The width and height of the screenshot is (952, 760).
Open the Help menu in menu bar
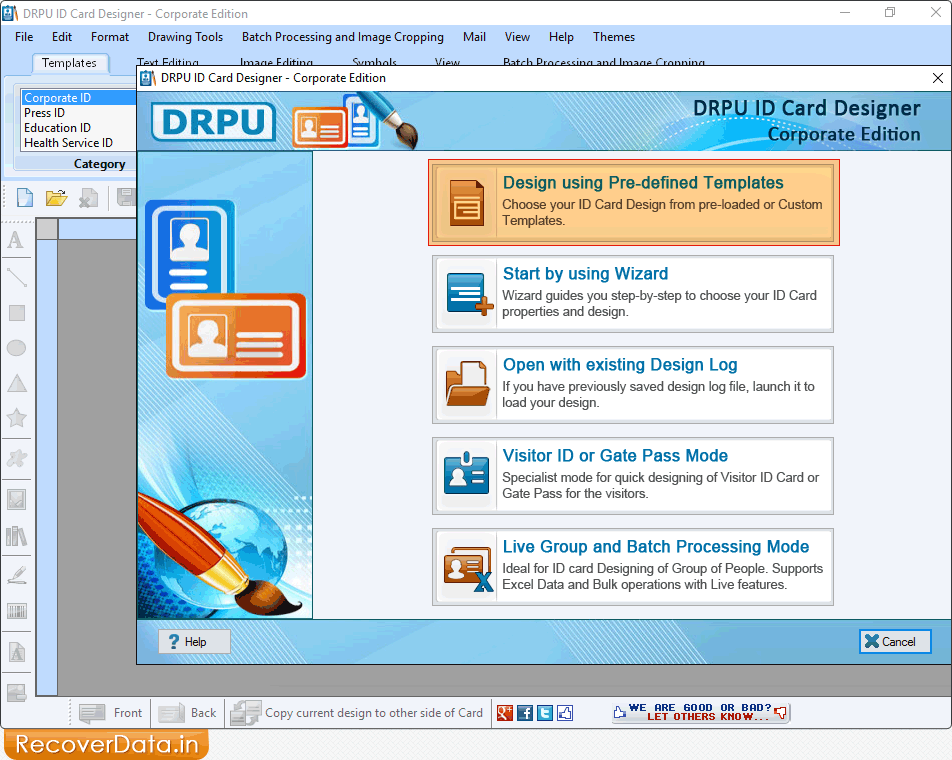pos(561,37)
